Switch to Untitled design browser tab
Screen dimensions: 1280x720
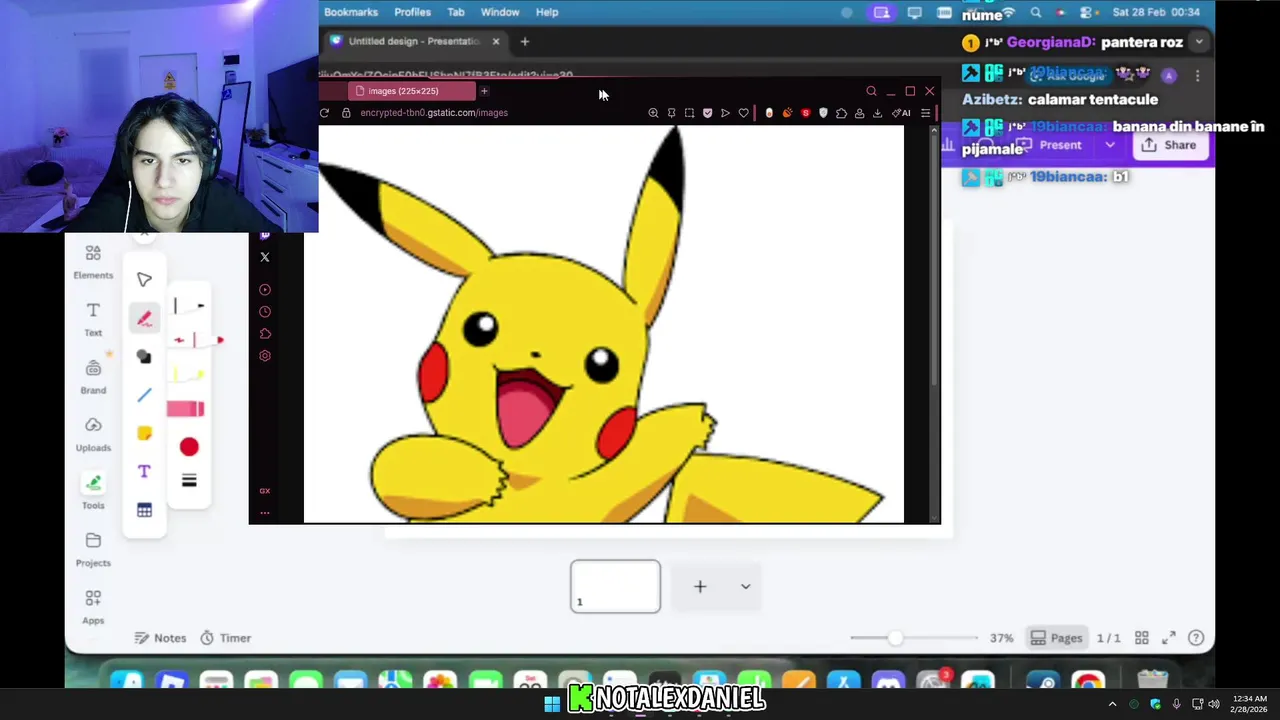click(x=414, y=41)
